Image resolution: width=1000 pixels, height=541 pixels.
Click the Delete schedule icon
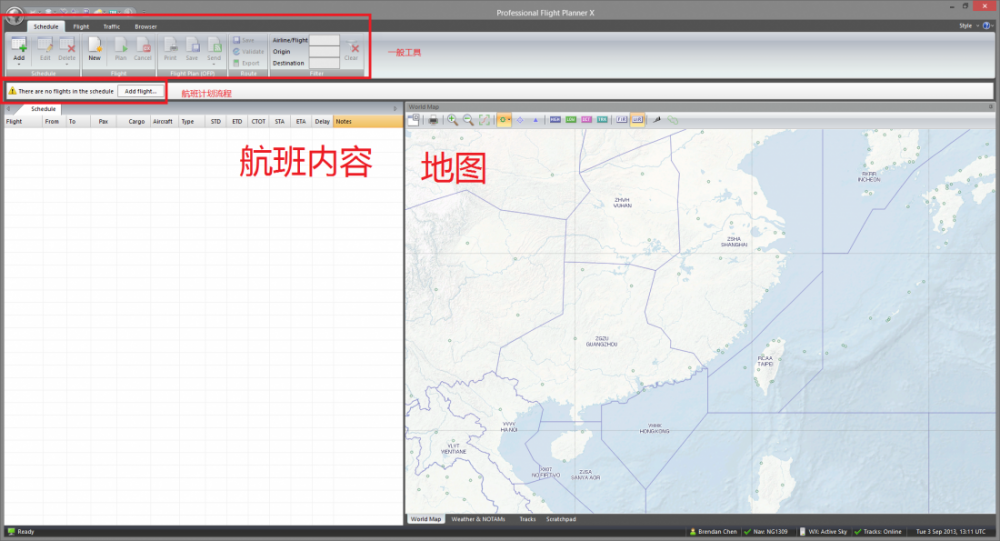pos(67,46)
